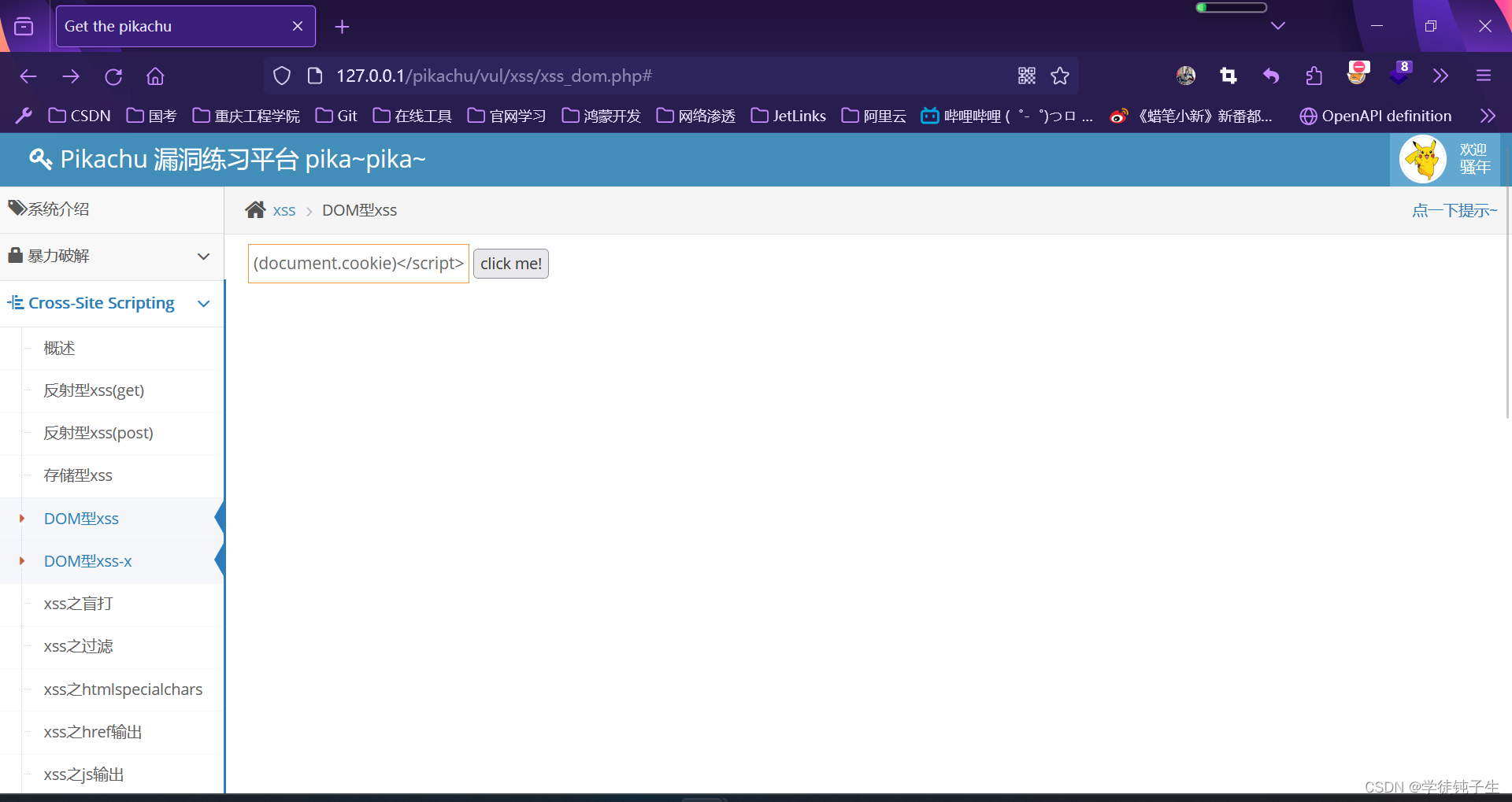
Task: Show more toolbar tools chevrons
Action: [1440, 76]
